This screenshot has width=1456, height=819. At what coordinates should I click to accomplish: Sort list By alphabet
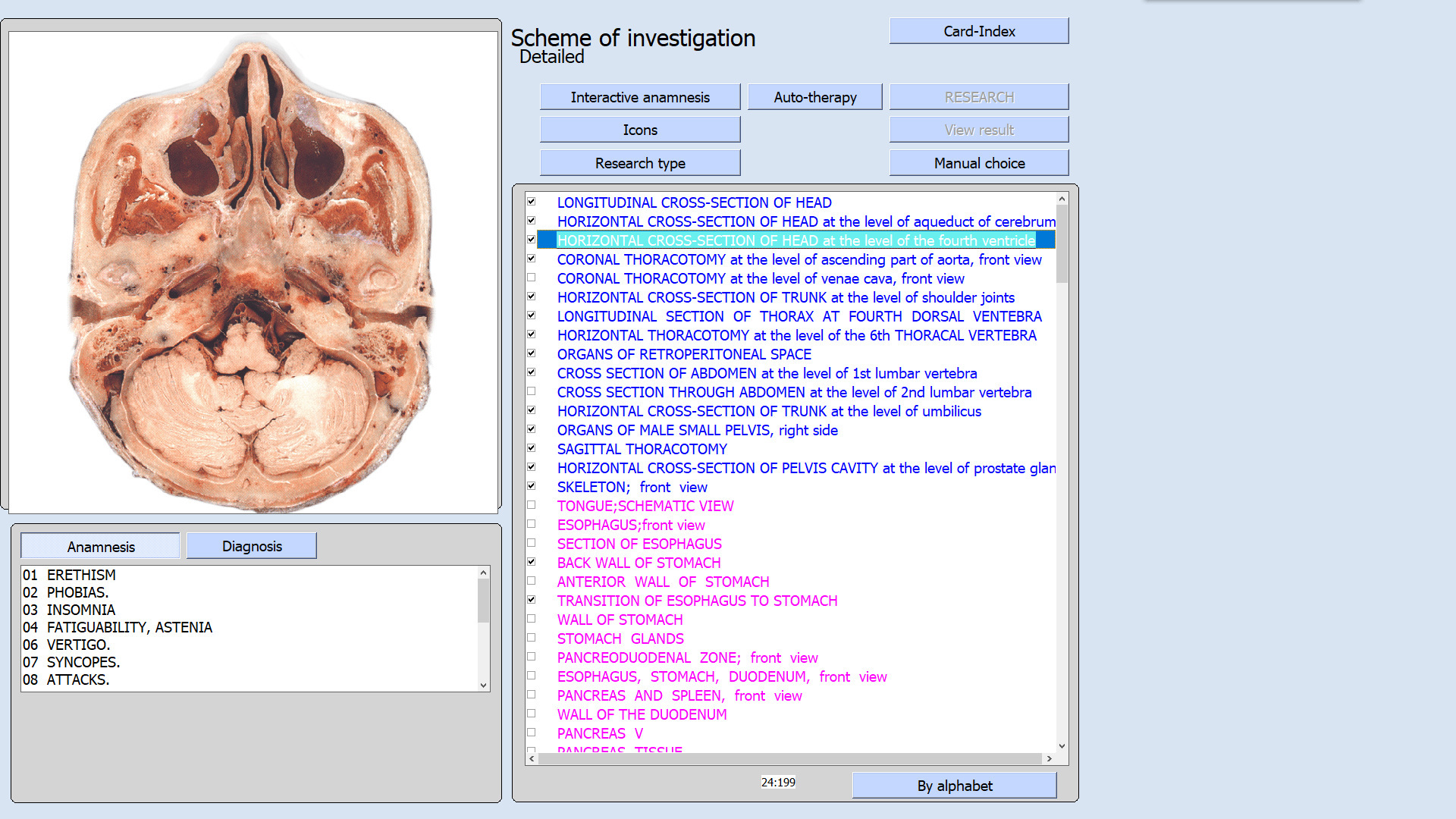pos(954,786)
